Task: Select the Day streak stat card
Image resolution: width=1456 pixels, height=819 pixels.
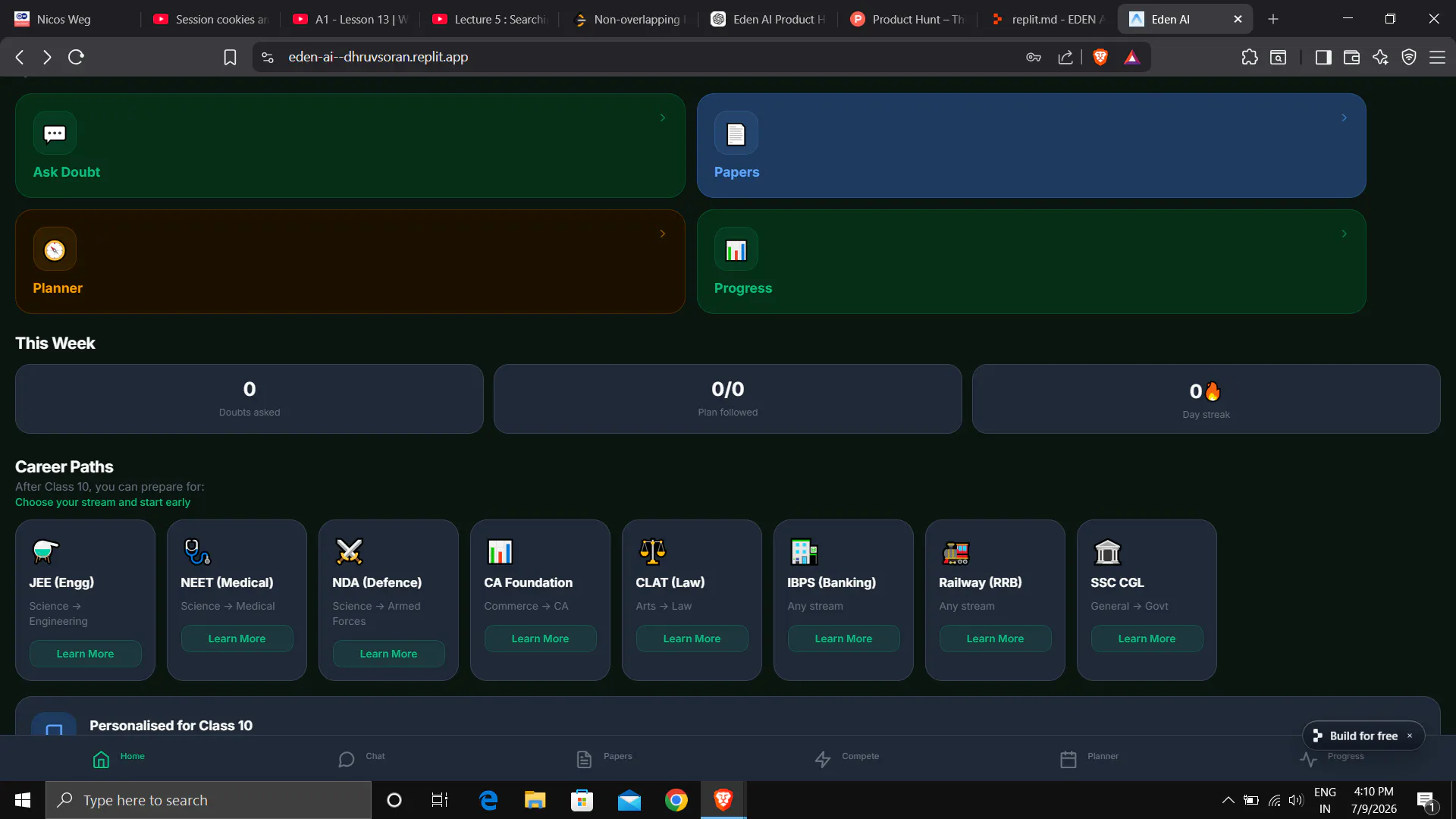Action: click(1206, 399)
